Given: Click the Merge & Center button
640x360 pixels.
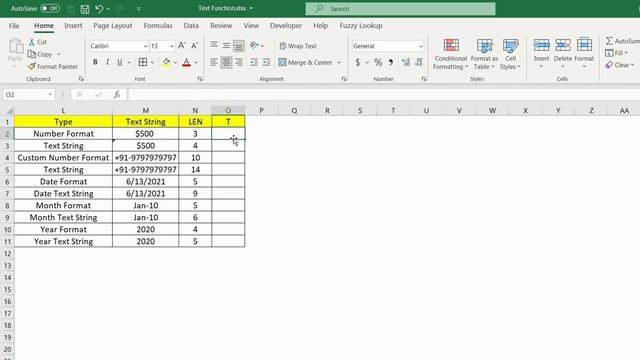Looking at the screenshot, I should click(x=305, y=62).
